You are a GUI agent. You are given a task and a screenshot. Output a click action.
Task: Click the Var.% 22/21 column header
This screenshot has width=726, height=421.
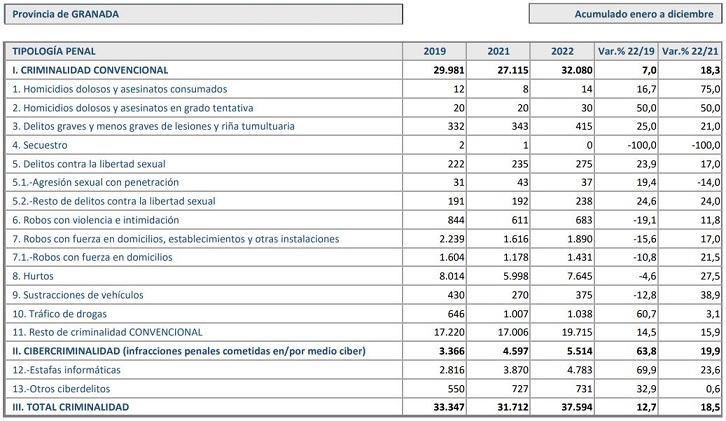[x=691, y=52]
